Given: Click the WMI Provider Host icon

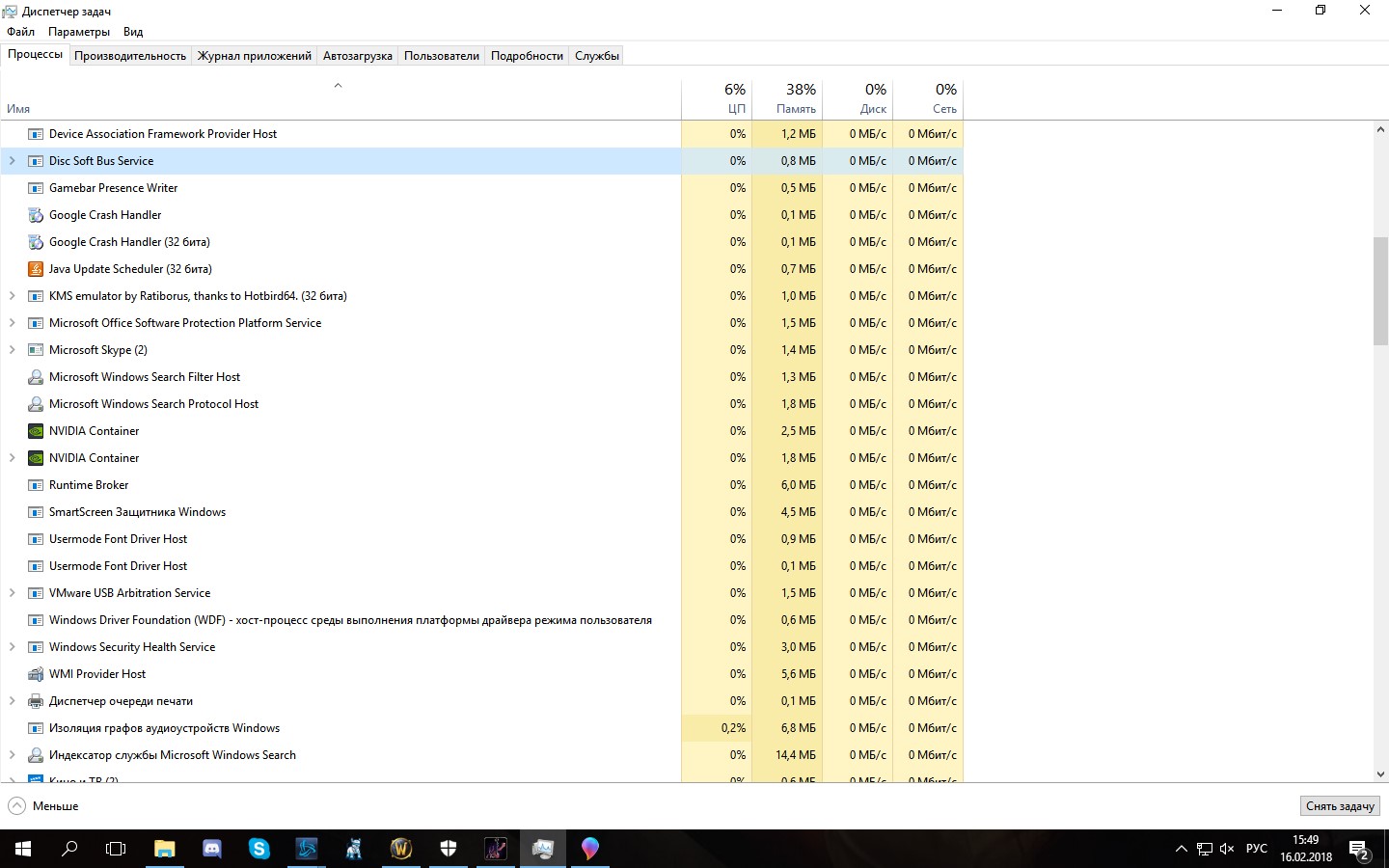Looking at the screenshot, I should pyautogui.click(x=36, y=674).
